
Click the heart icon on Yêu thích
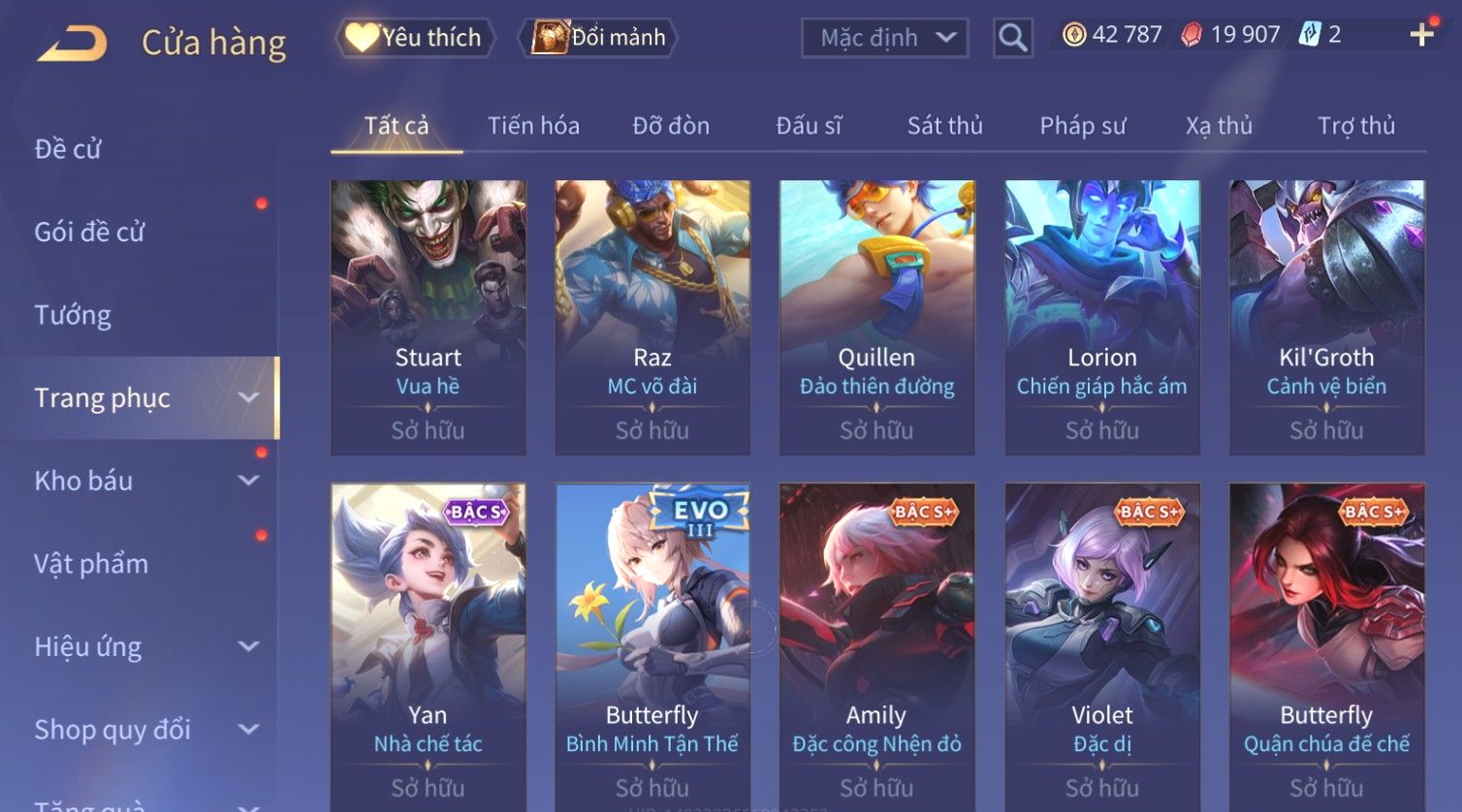pyautogui.click(x=362, y=38)
